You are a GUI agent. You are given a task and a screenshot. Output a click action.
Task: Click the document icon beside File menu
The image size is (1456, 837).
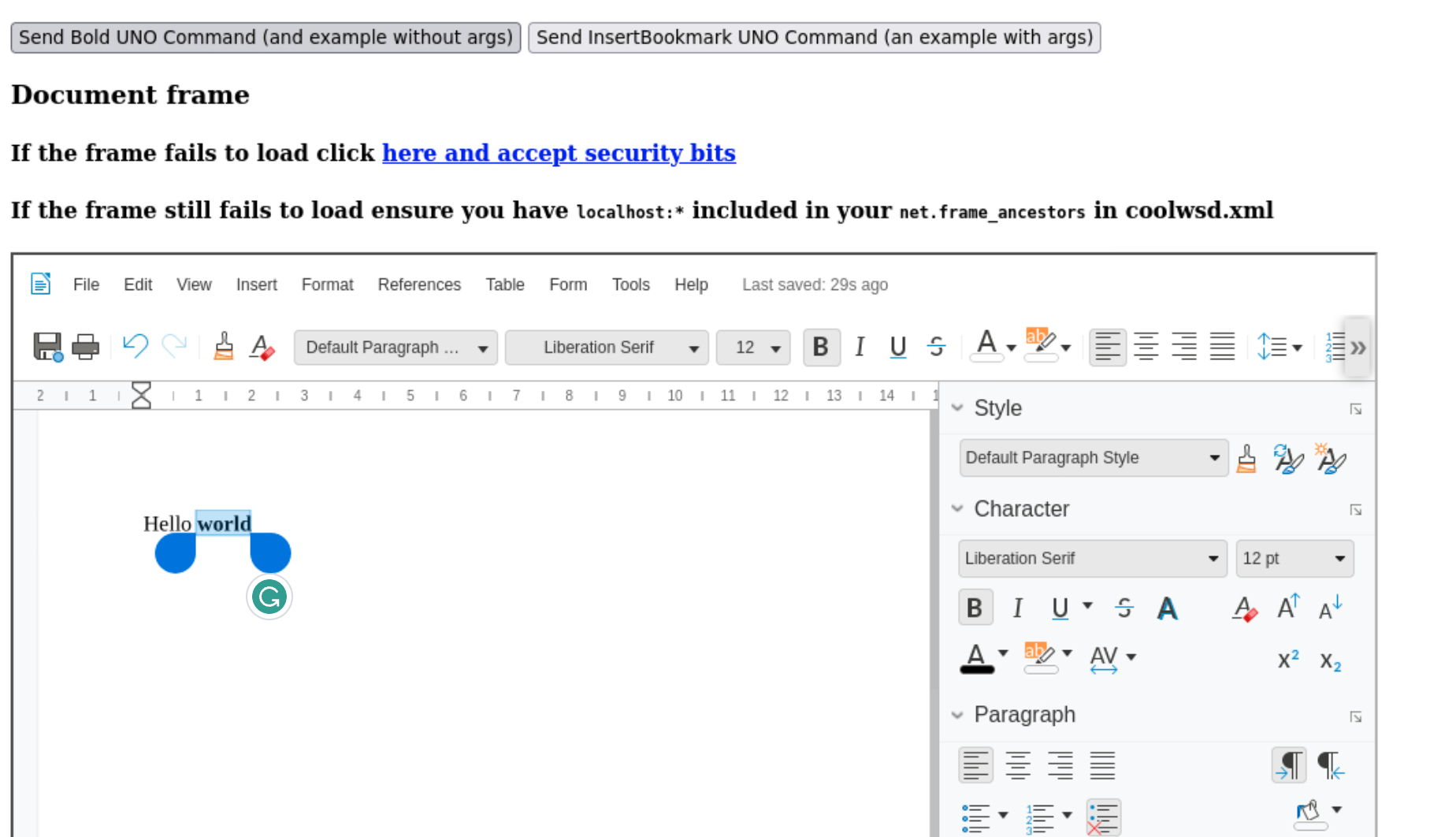(x=41, y=284)
